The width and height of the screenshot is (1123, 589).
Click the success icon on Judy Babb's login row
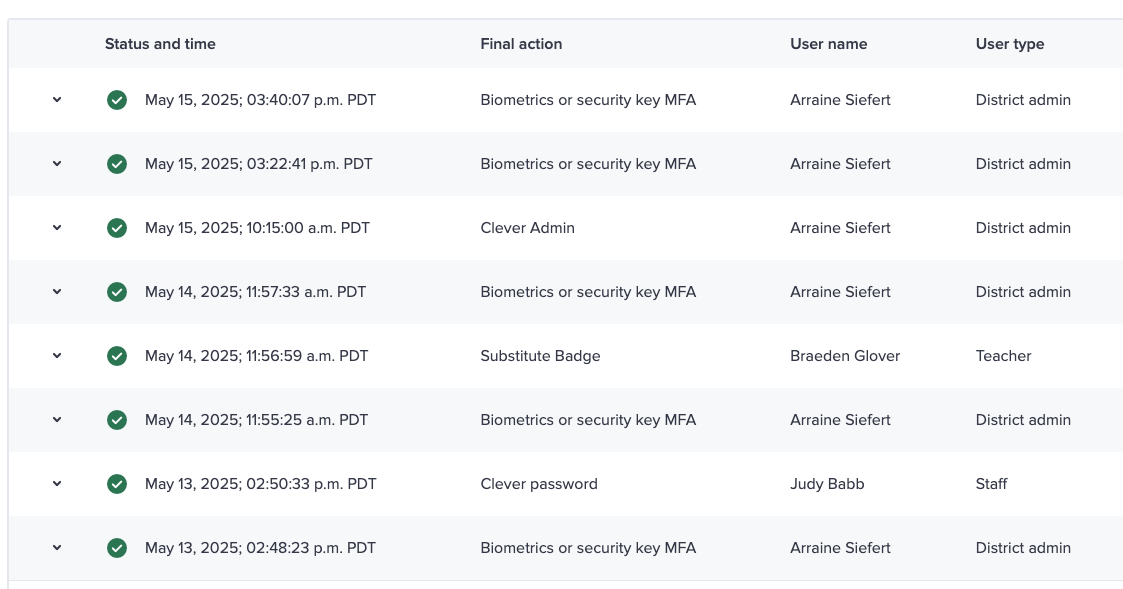click(x=117, y=483)
